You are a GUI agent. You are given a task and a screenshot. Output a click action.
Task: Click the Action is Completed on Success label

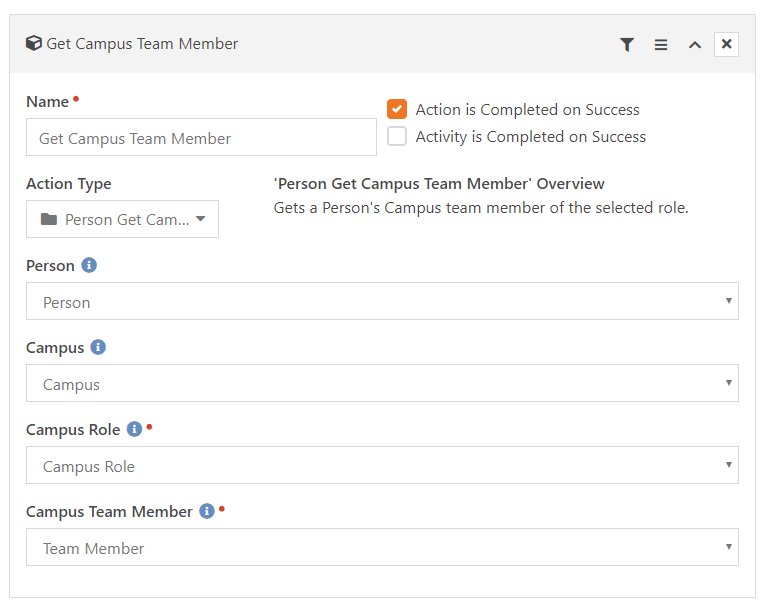(527, 109)
